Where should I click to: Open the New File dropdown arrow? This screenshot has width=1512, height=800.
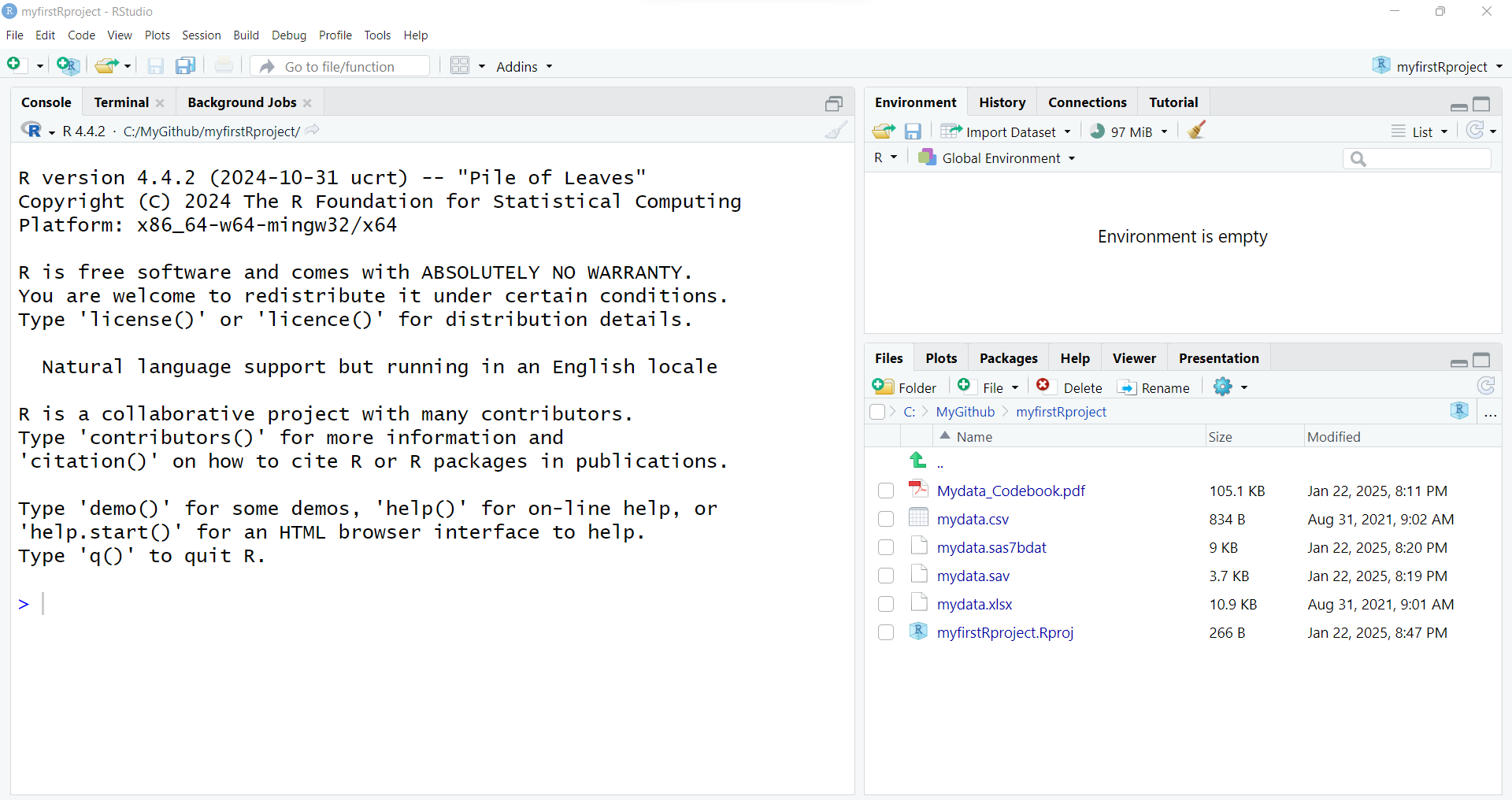[39, 67]
